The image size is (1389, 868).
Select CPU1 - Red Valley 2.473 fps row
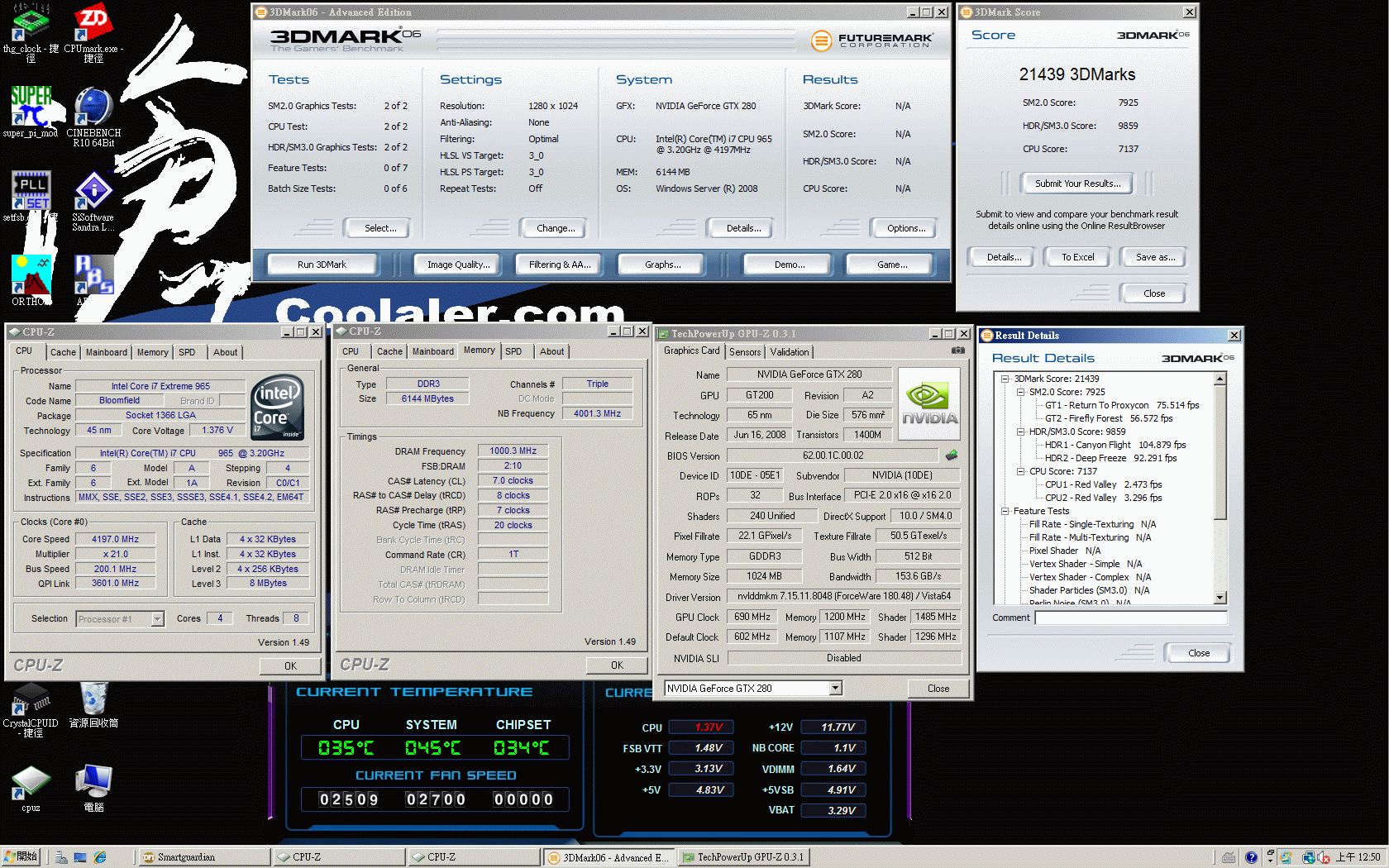coord(1103,484)
